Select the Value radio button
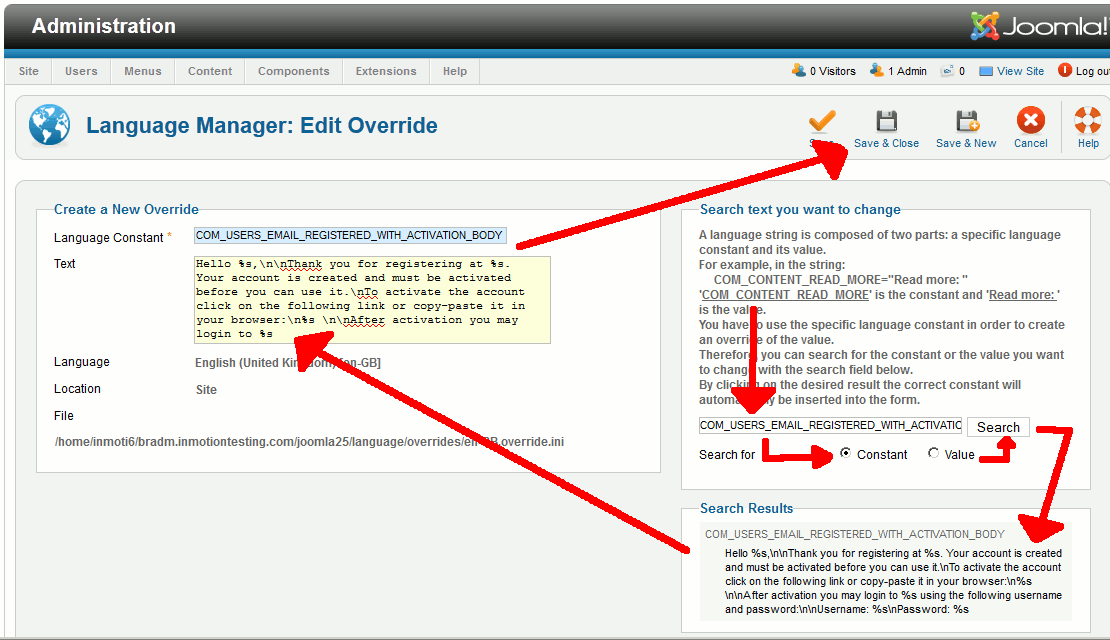Screen dimensions: 1110x640 pos(934,453)
